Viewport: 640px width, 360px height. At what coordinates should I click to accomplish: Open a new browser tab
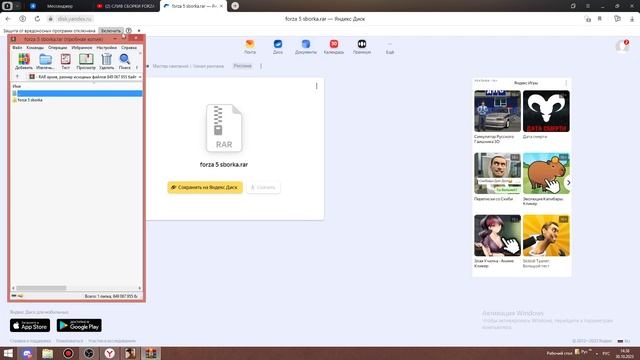(235, 6)
